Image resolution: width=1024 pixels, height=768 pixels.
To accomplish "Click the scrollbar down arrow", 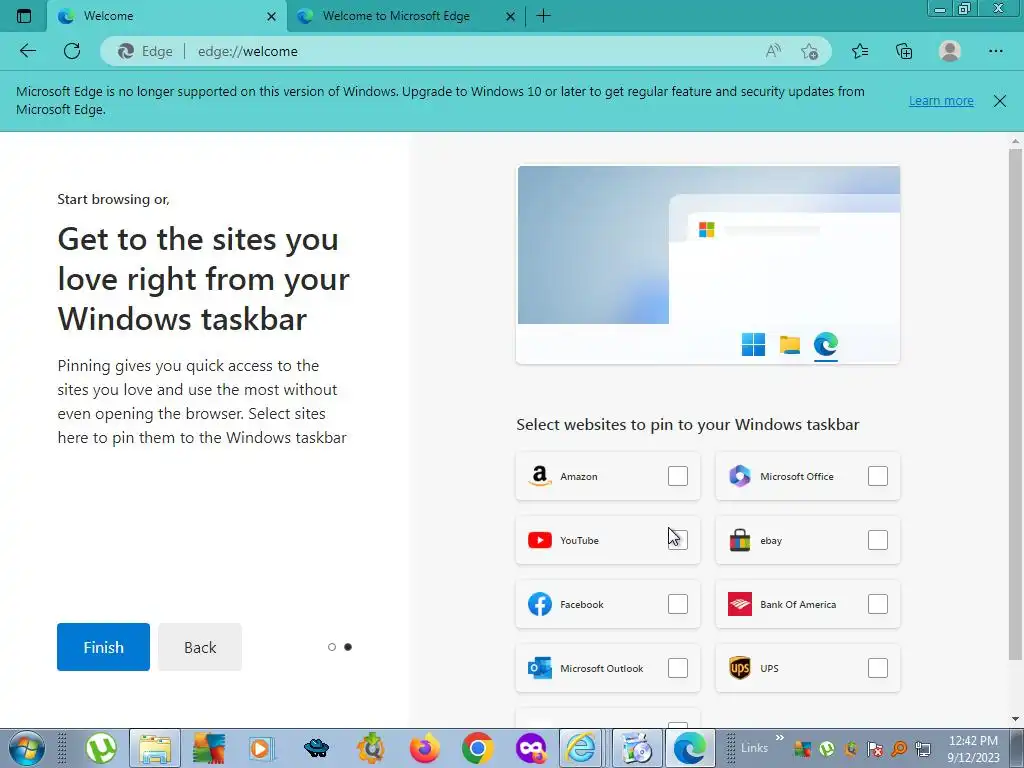I will 1015,720.
